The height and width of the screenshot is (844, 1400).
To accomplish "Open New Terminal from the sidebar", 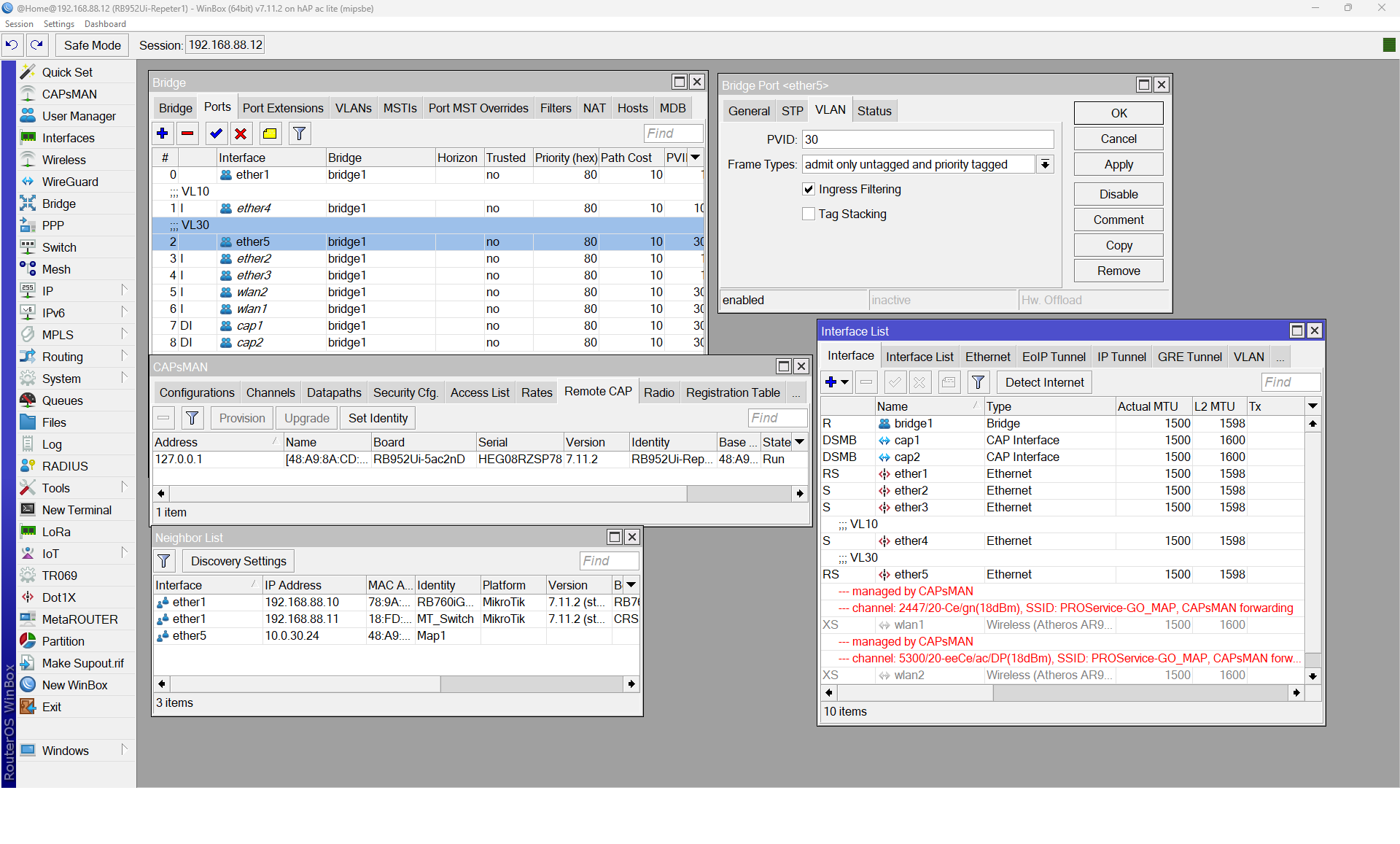I will point(76,509).
